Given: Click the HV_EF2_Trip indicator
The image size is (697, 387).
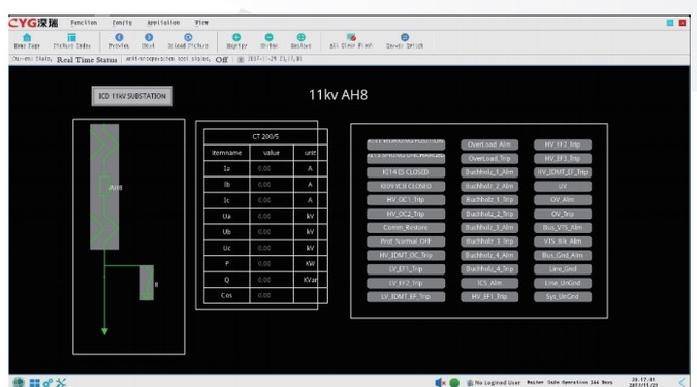Looking at the screenshot, I should tap(563, 144).
